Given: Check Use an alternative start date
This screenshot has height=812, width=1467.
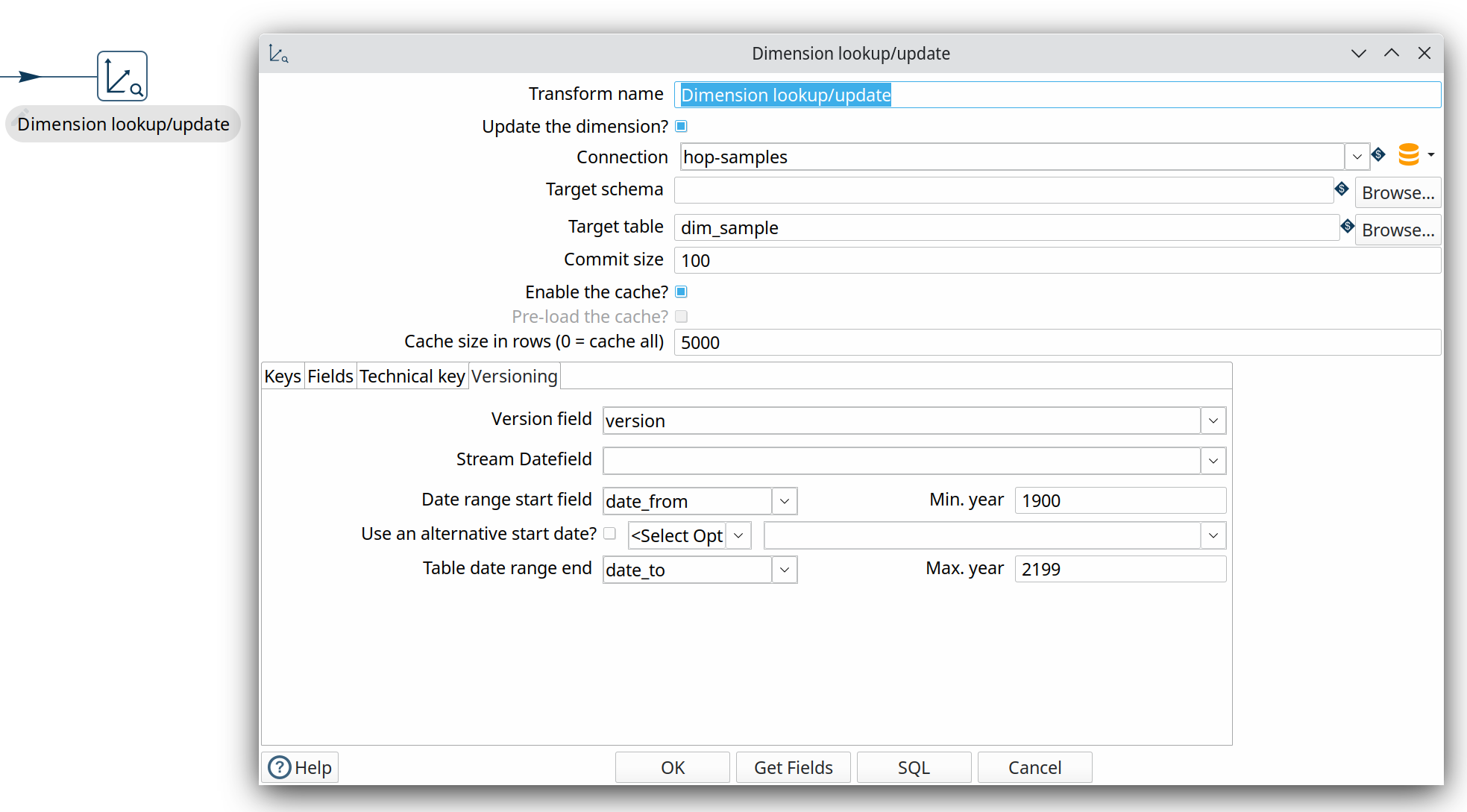Looking at the screenshot, I should [x=609, y=534].
